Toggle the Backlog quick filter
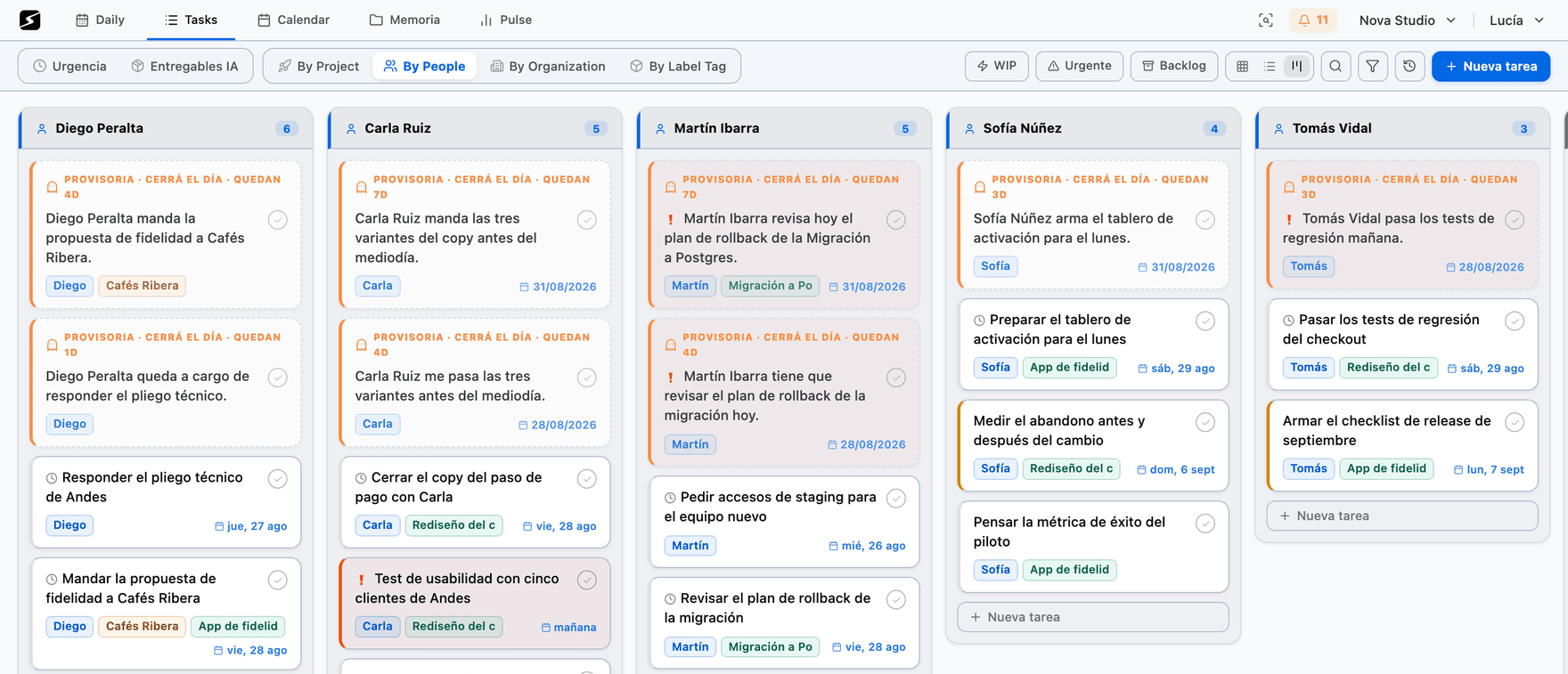The image size is (1568, 674). tap(1174, 66)
